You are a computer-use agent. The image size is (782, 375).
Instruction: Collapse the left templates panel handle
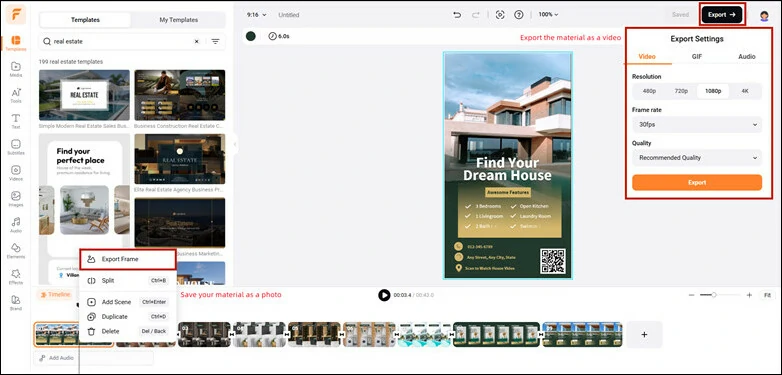(235, 145)
